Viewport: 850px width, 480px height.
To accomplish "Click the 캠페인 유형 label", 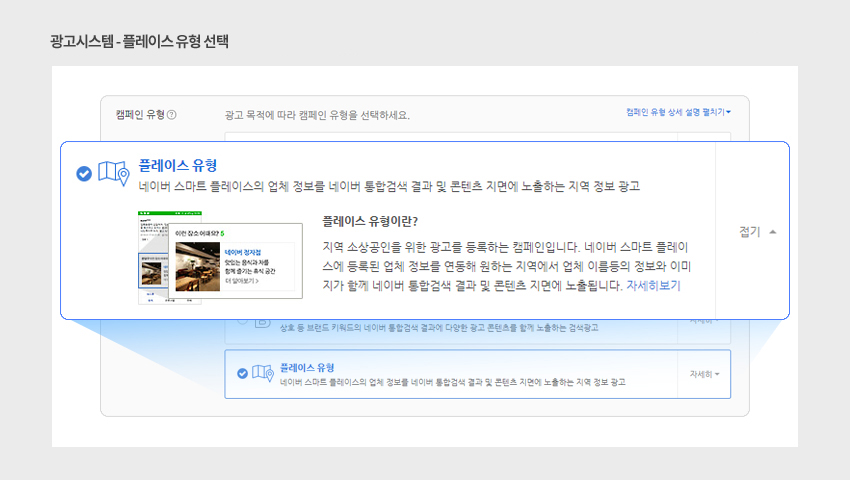I will click(140, 114).
